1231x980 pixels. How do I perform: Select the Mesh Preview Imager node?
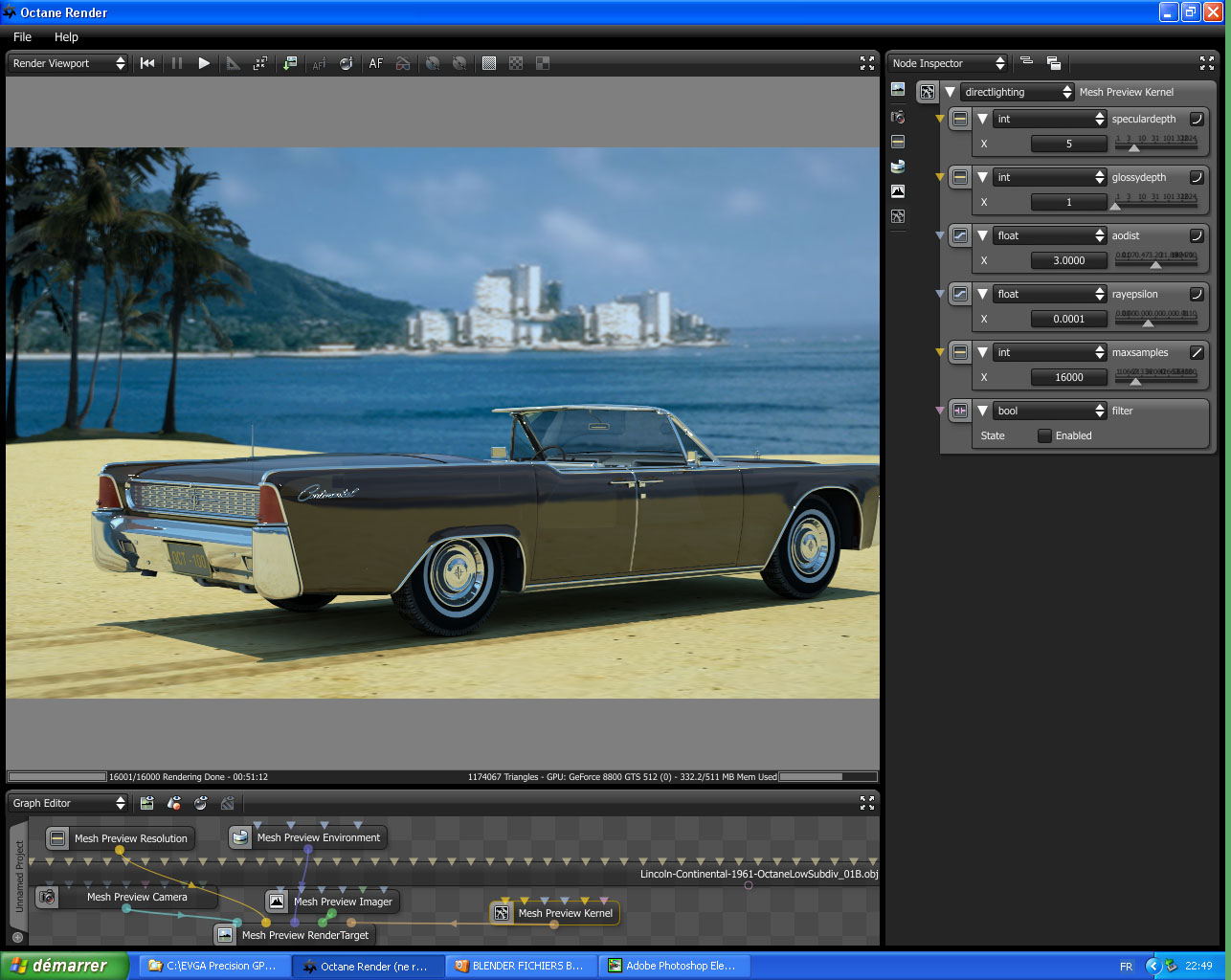click(333, 902)
